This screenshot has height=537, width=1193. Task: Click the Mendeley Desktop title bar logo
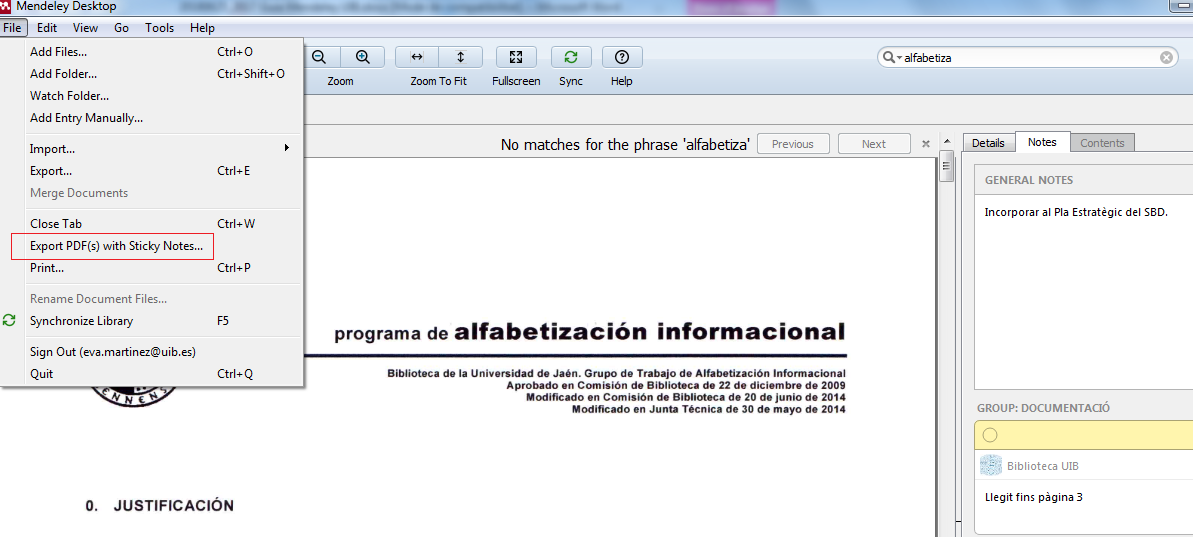tap(7, 6)
